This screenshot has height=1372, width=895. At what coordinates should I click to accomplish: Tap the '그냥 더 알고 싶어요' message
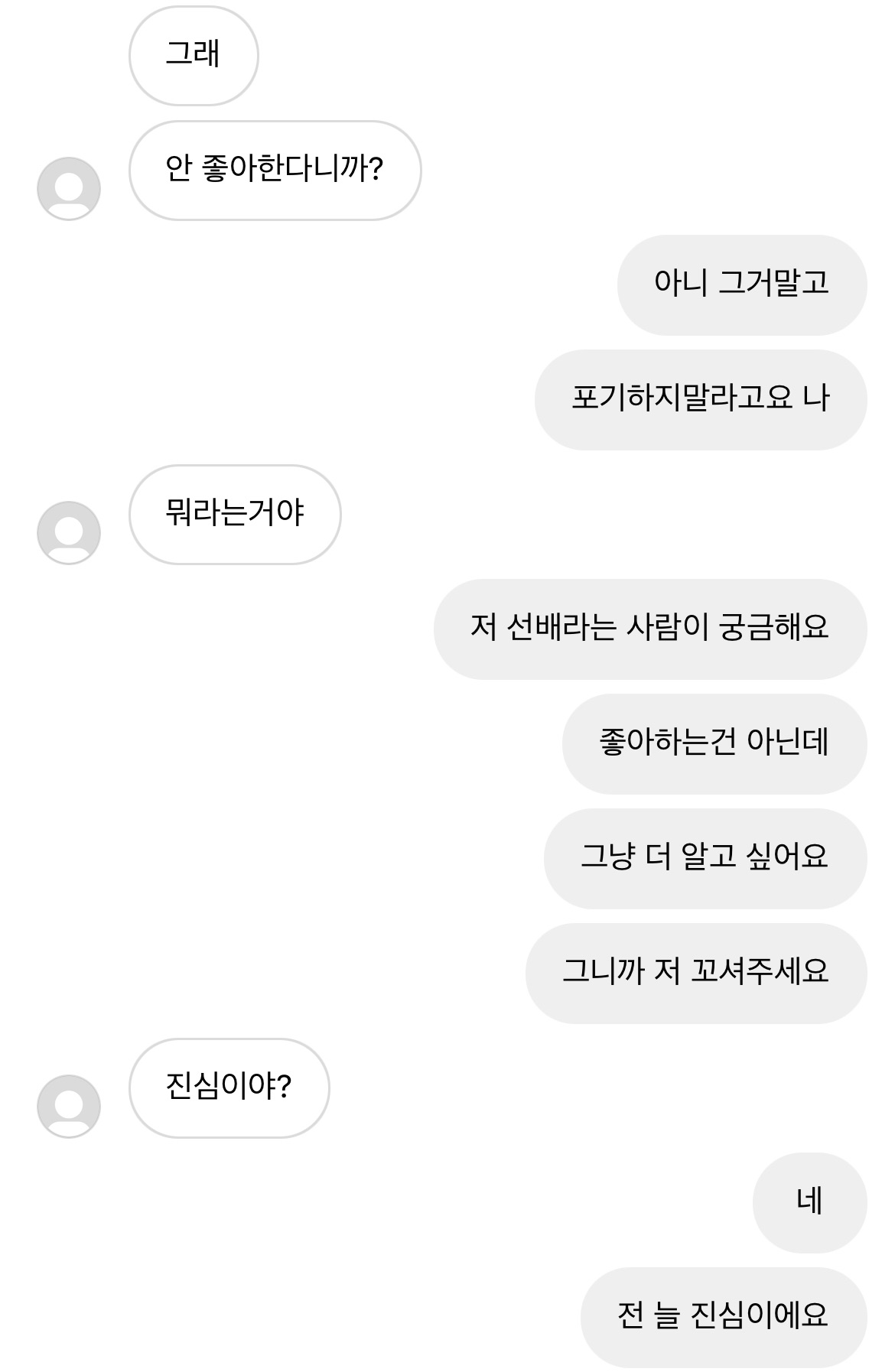coord(705,858)
